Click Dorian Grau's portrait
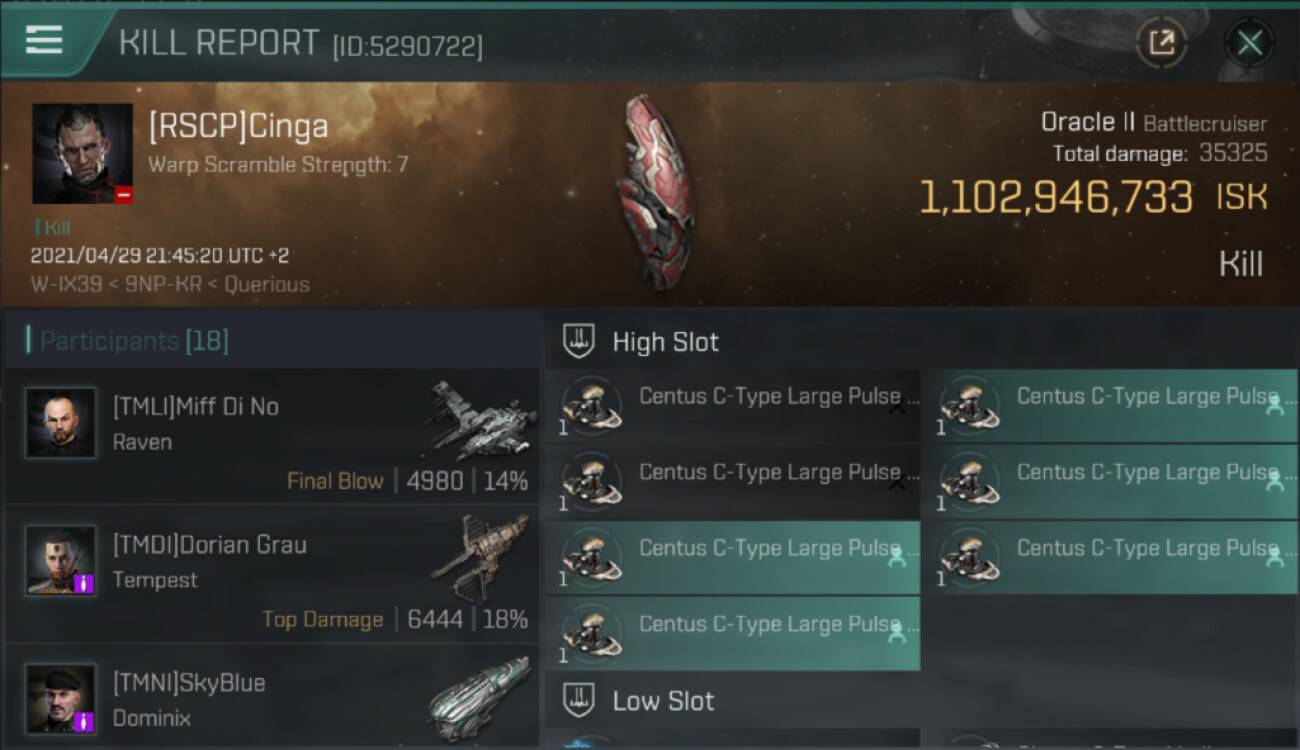Viewport: 1300px width, 750px height. click(x=61, y=560)
